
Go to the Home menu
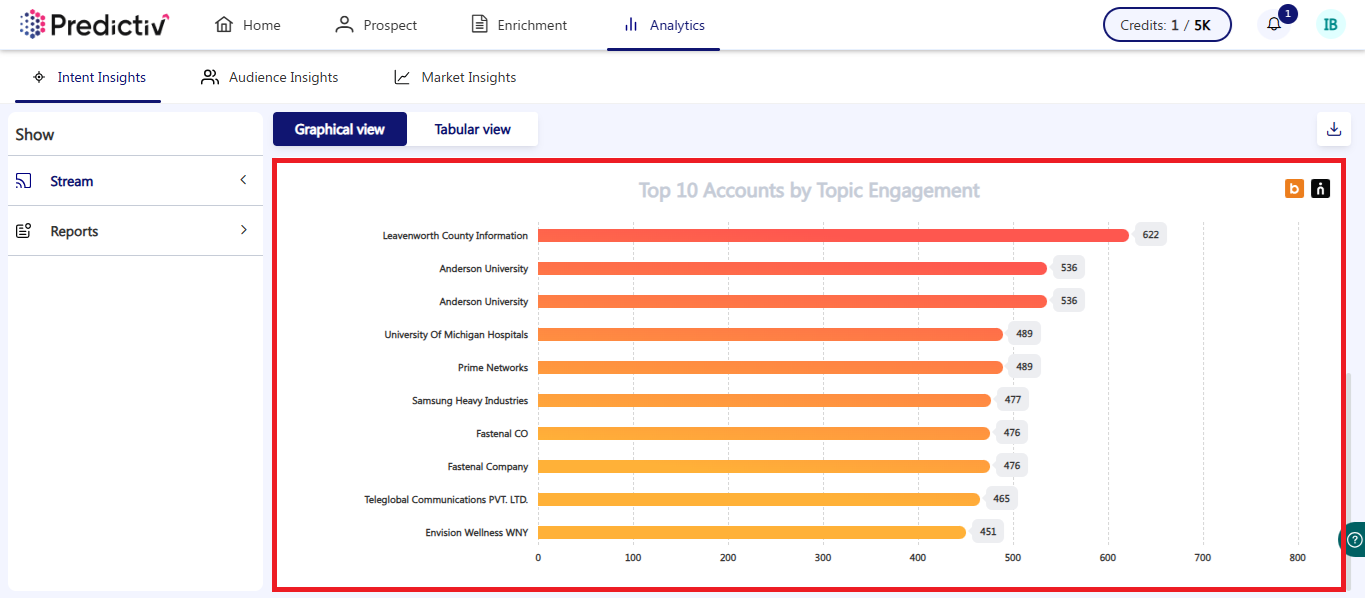248,25
